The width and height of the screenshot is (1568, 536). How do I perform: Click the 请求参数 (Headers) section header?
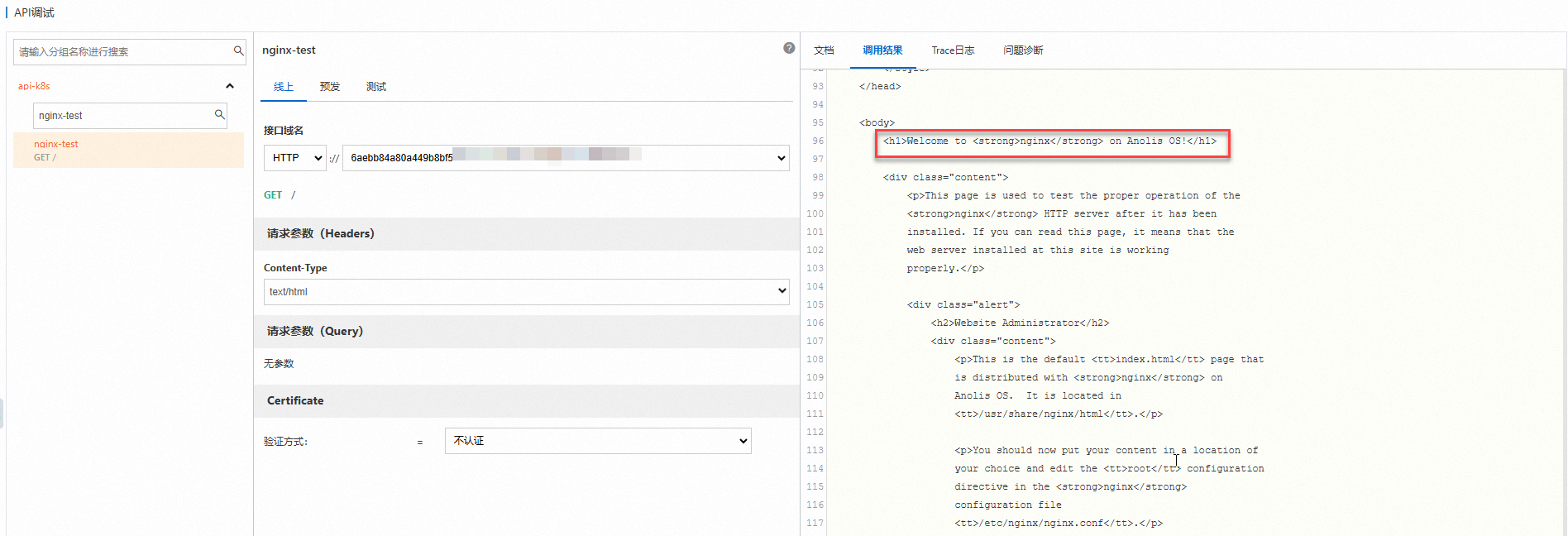pyautogui.click(x=526, y=234)
